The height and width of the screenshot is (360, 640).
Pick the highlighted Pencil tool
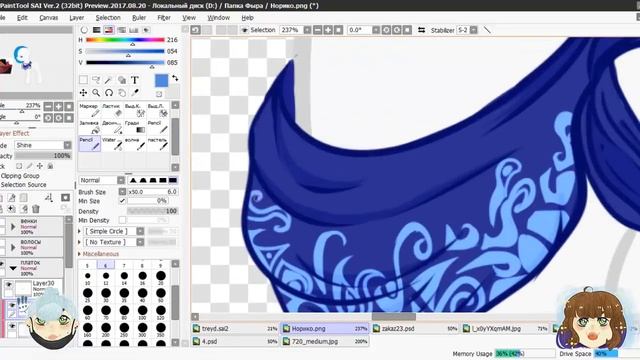click(x=89, y=143)
